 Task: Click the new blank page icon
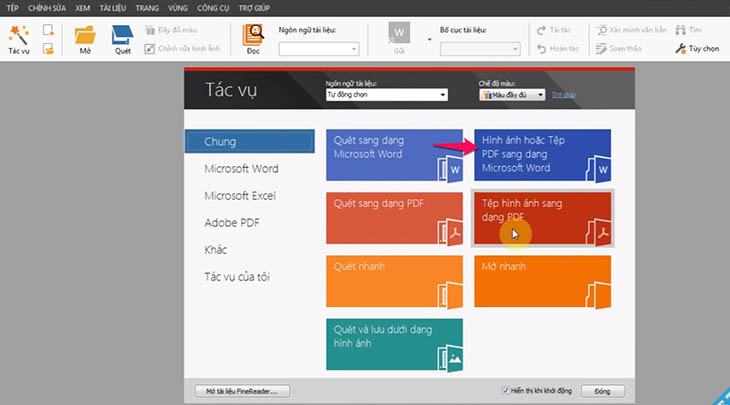48,30
